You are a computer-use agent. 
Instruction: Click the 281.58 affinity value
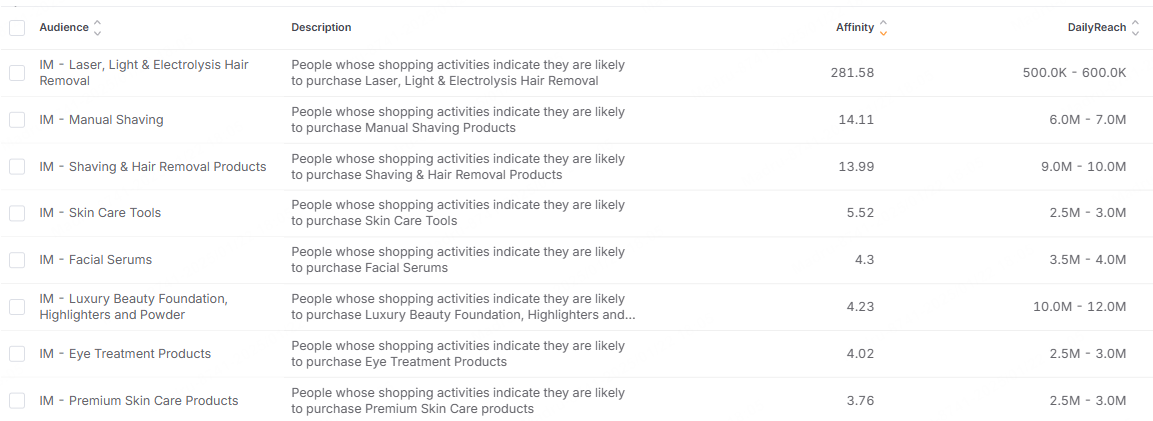pyautogui.click(x=852, y=73)
